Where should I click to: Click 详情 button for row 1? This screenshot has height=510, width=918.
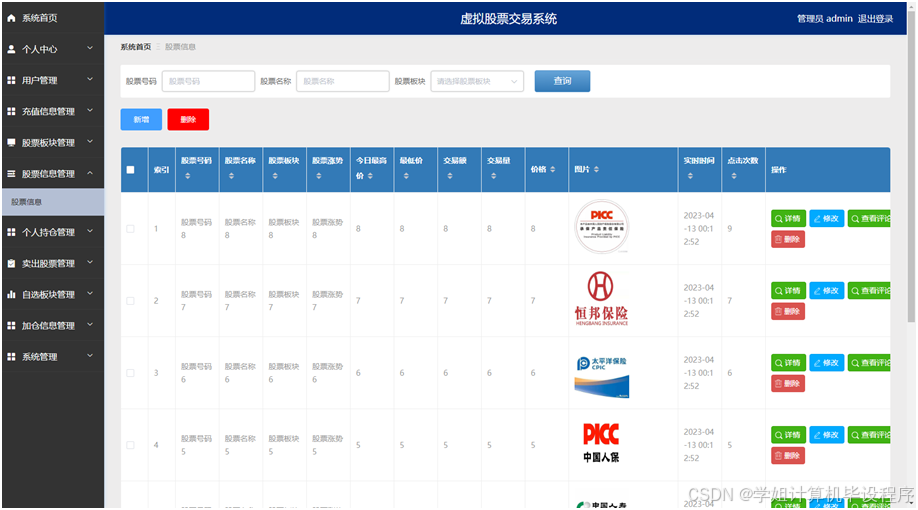click(788, 218)
